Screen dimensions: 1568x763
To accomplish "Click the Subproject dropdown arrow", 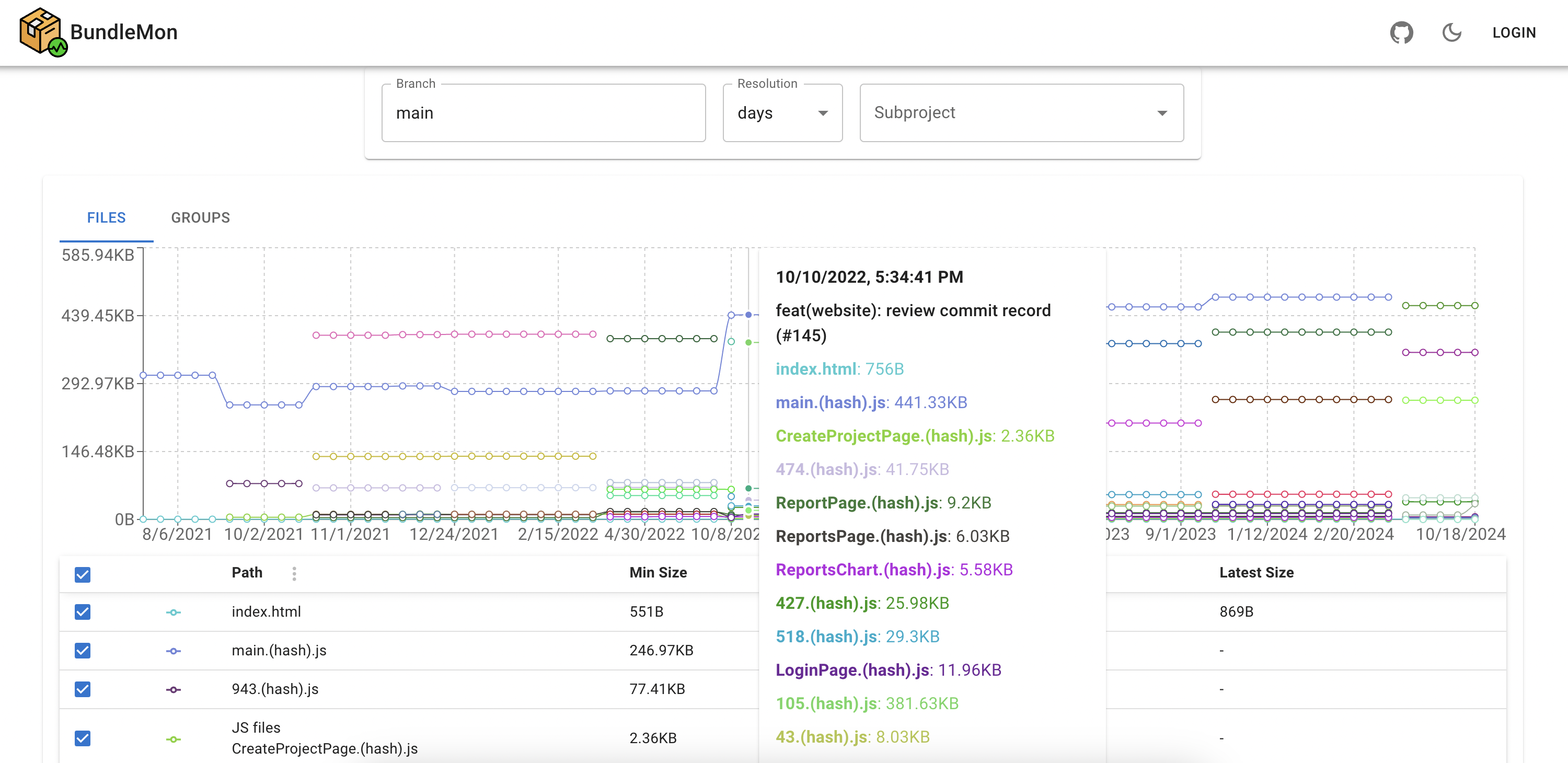I will coord(1162,113).
